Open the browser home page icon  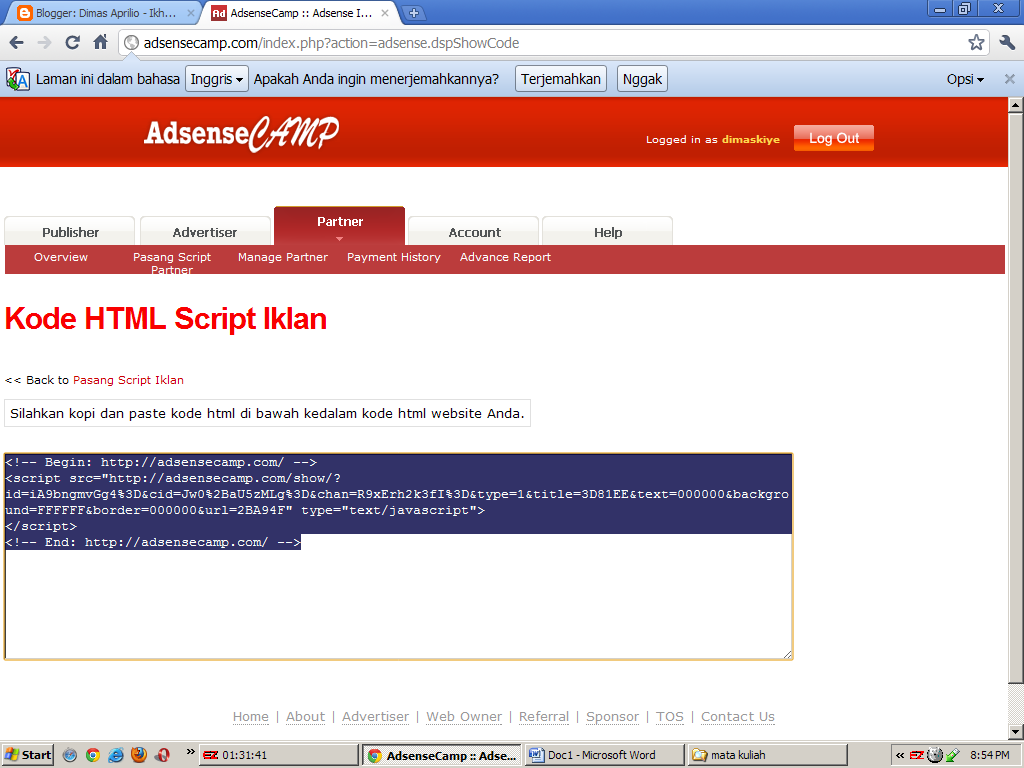point(101,43)
